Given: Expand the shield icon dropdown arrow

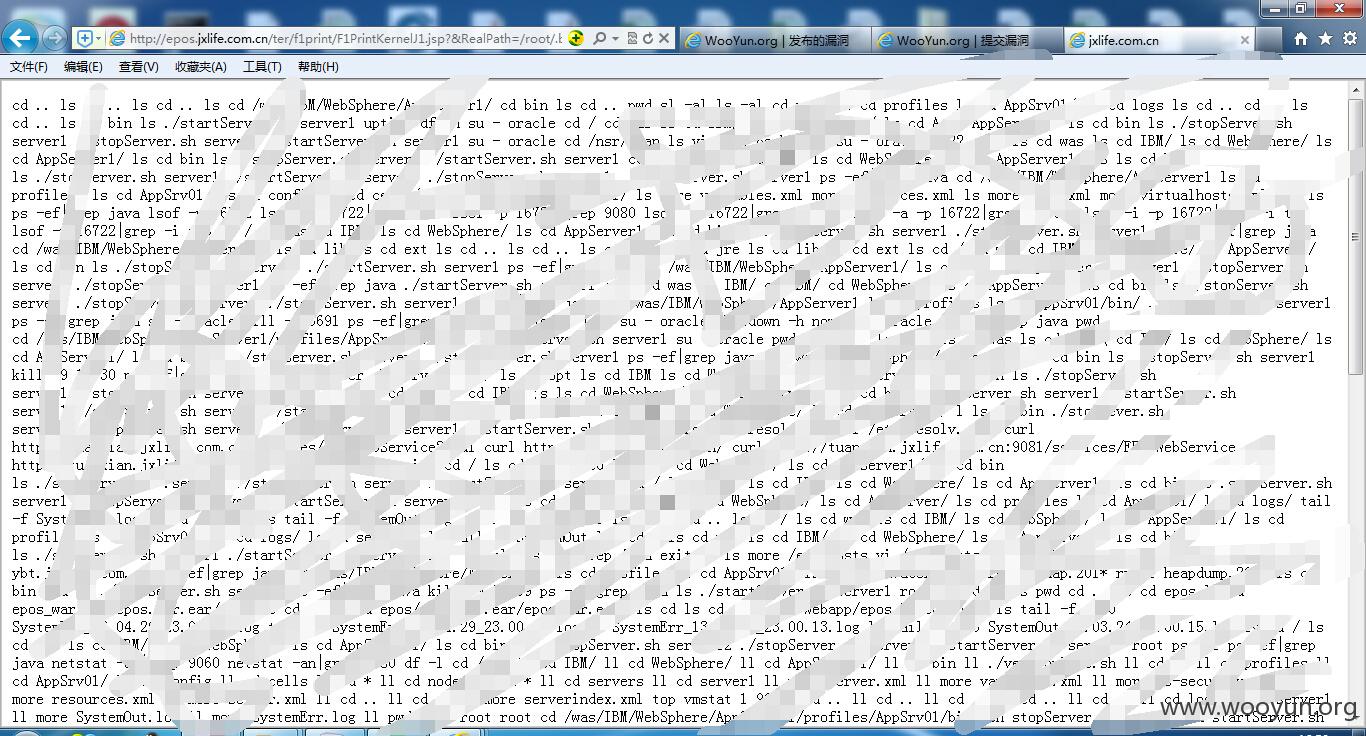Looking at the screenshot, I should click(98, 38).
